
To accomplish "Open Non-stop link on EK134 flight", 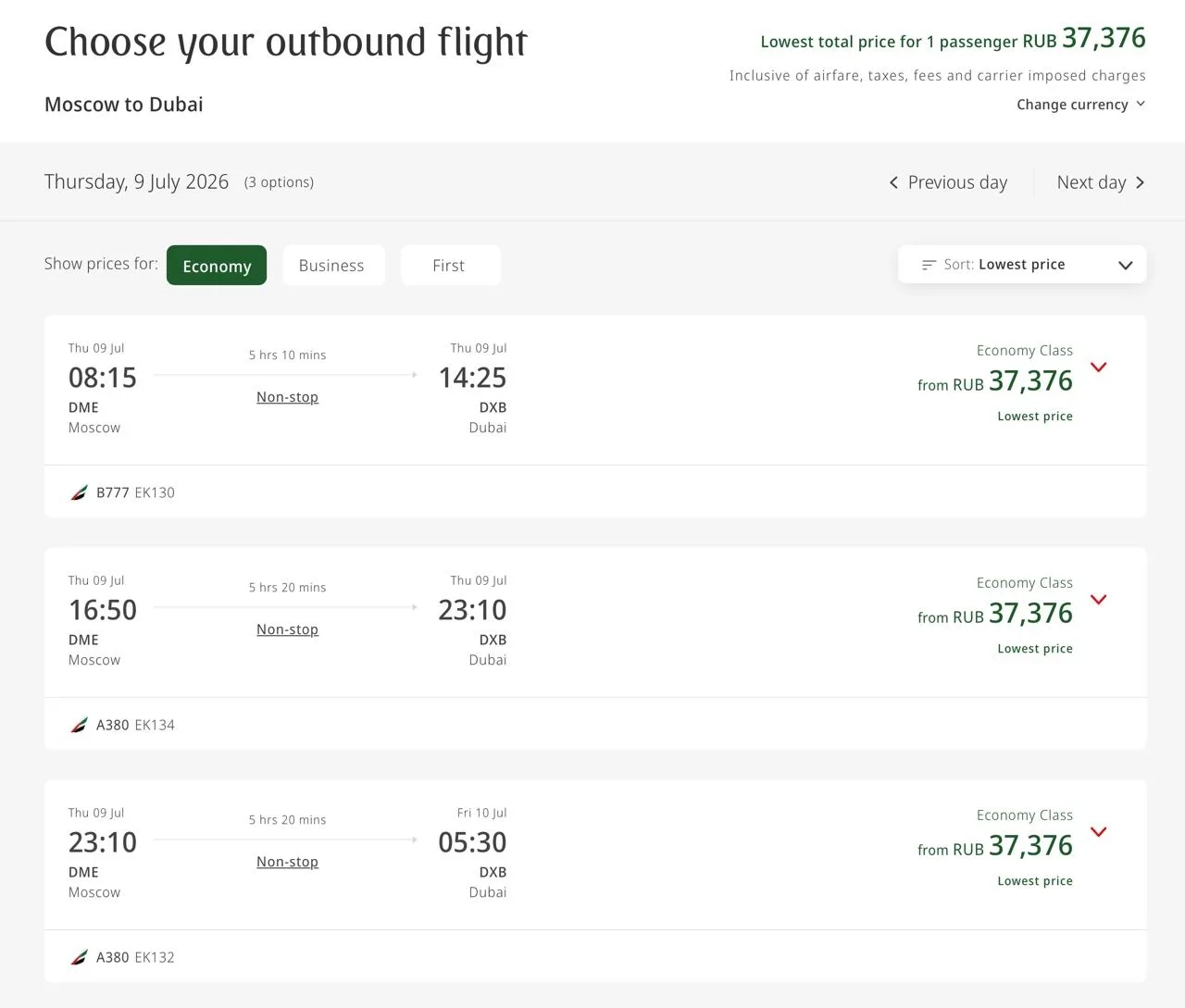I will 287,629.
